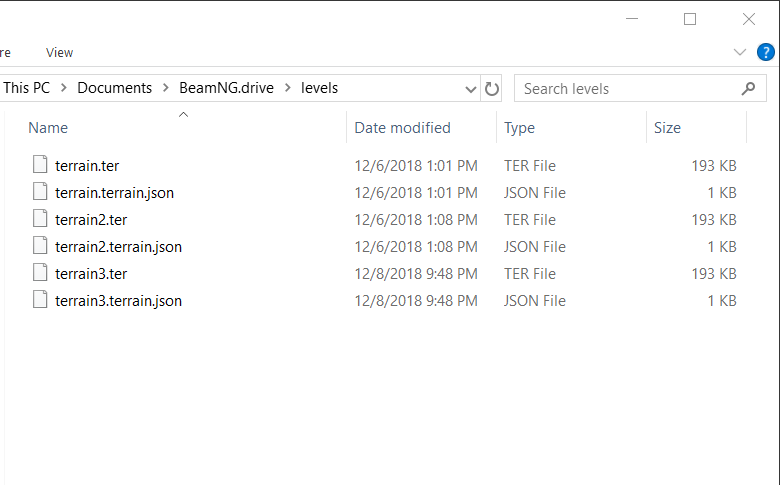Viewport: 780px width, 485px height.
Task: Expand the chevron after BeamNG.drive
Action: 288,88
